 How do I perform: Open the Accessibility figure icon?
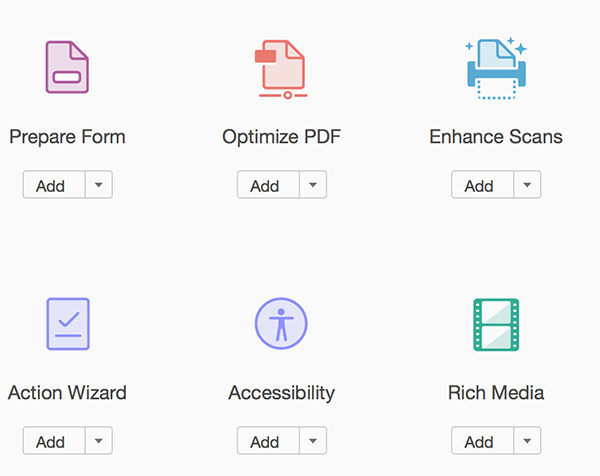pos(281,324)
